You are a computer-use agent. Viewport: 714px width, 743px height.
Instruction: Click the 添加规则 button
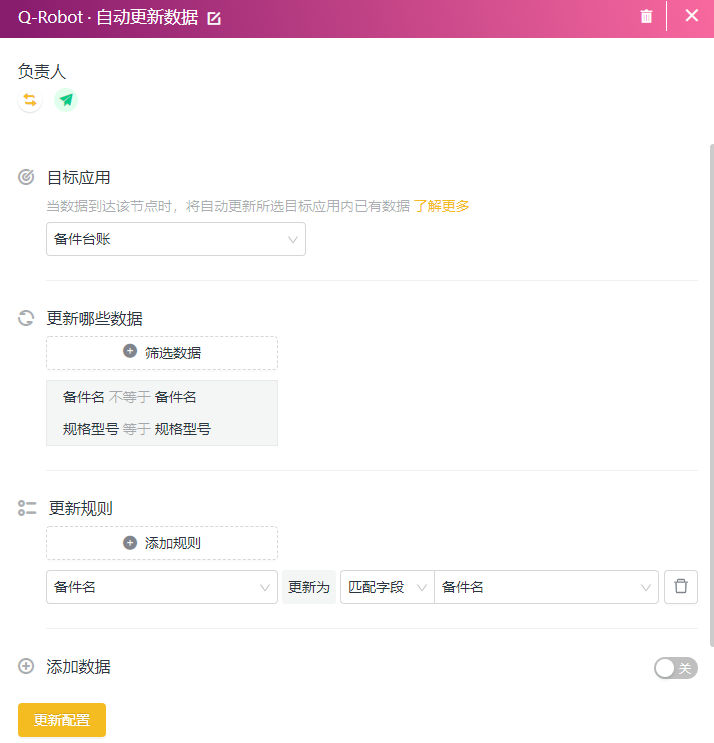(x=162, y=543)
